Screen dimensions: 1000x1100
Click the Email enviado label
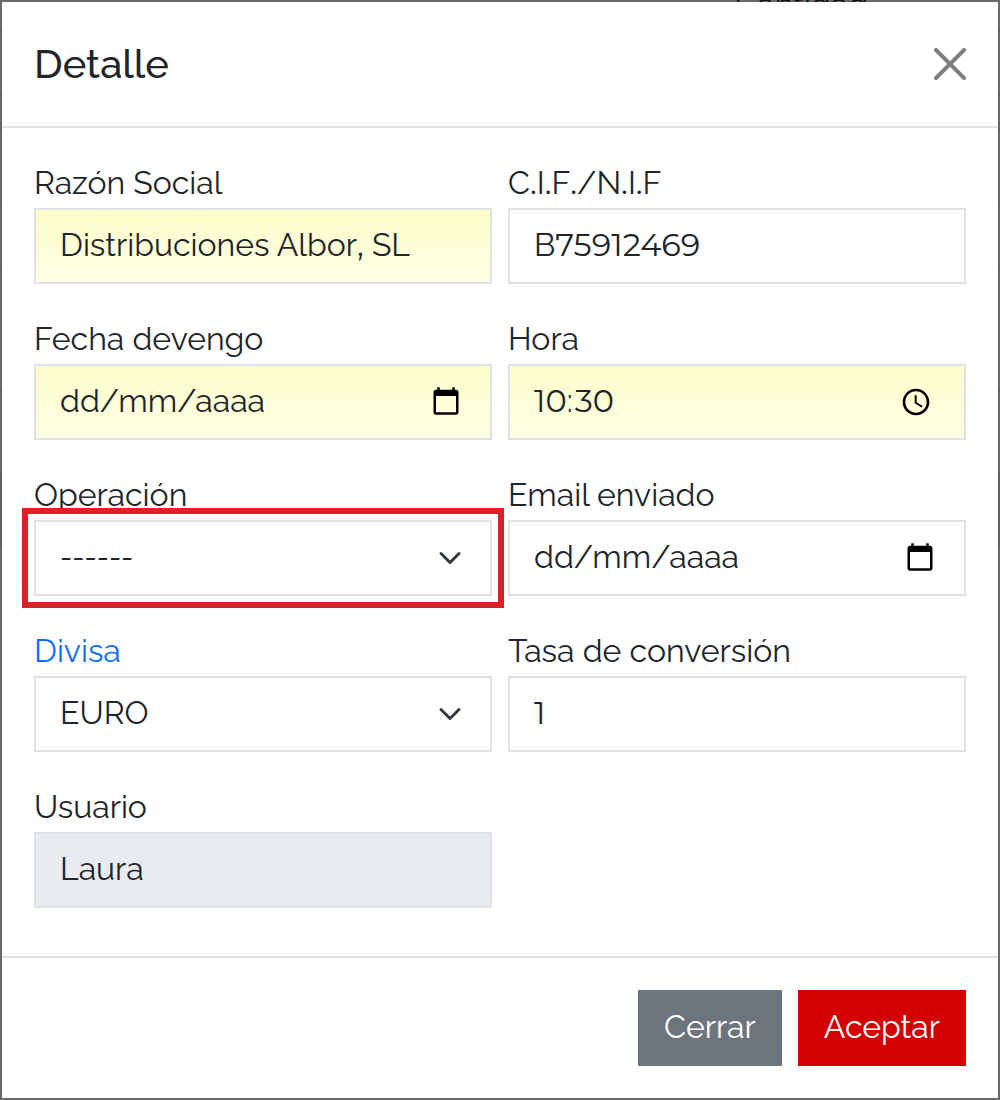[x=611, y=495]
